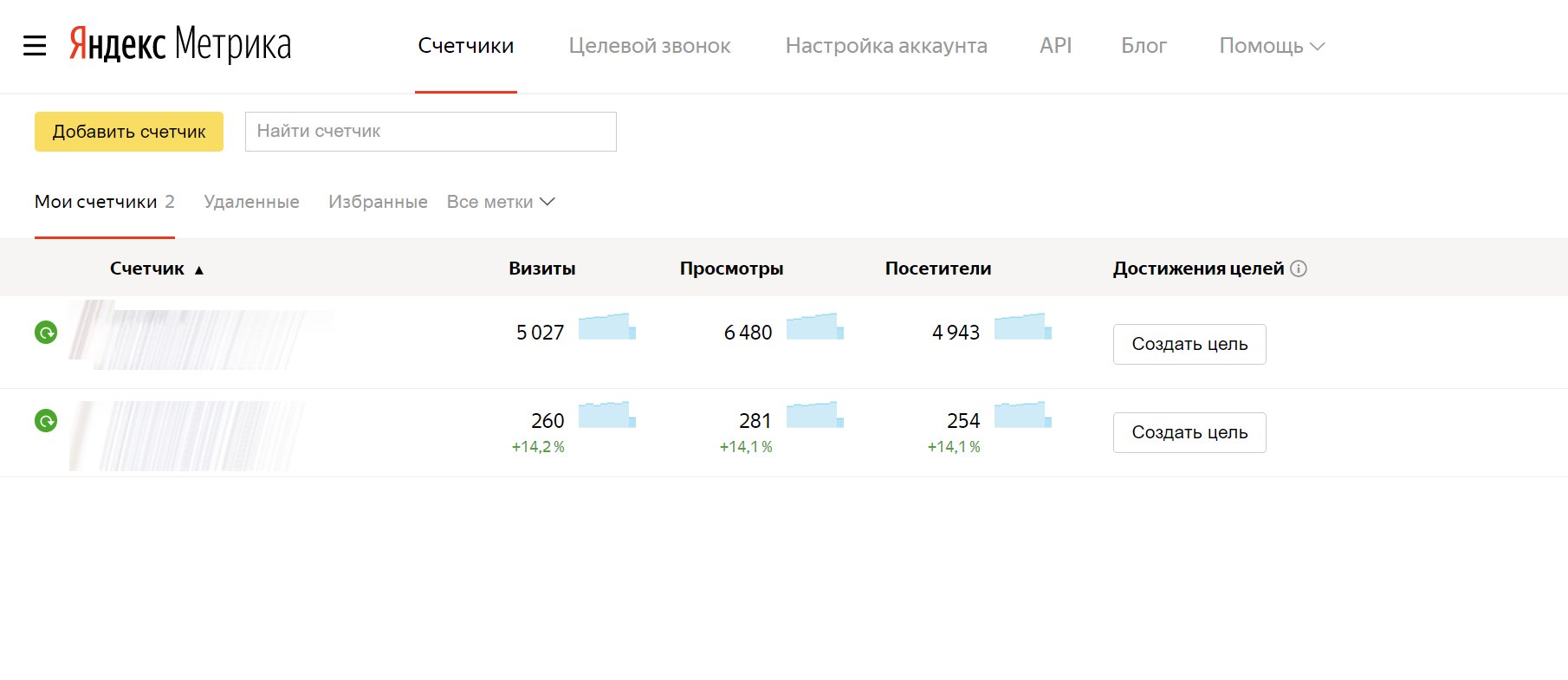The image size is (1568, 680).
Task: Open the visits sparkline chart for first counter
Action: click(606, 327)
